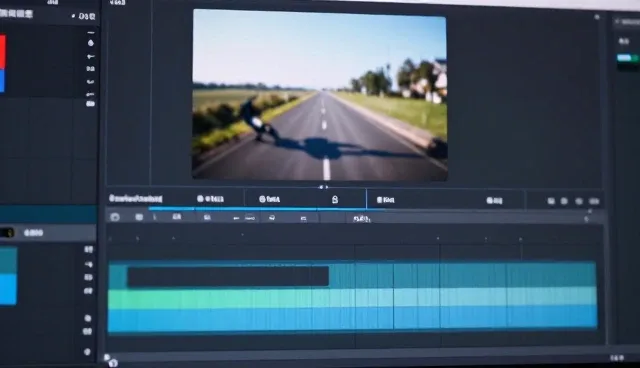
Task: Select the dark clip on the top track
Action: 228,276
